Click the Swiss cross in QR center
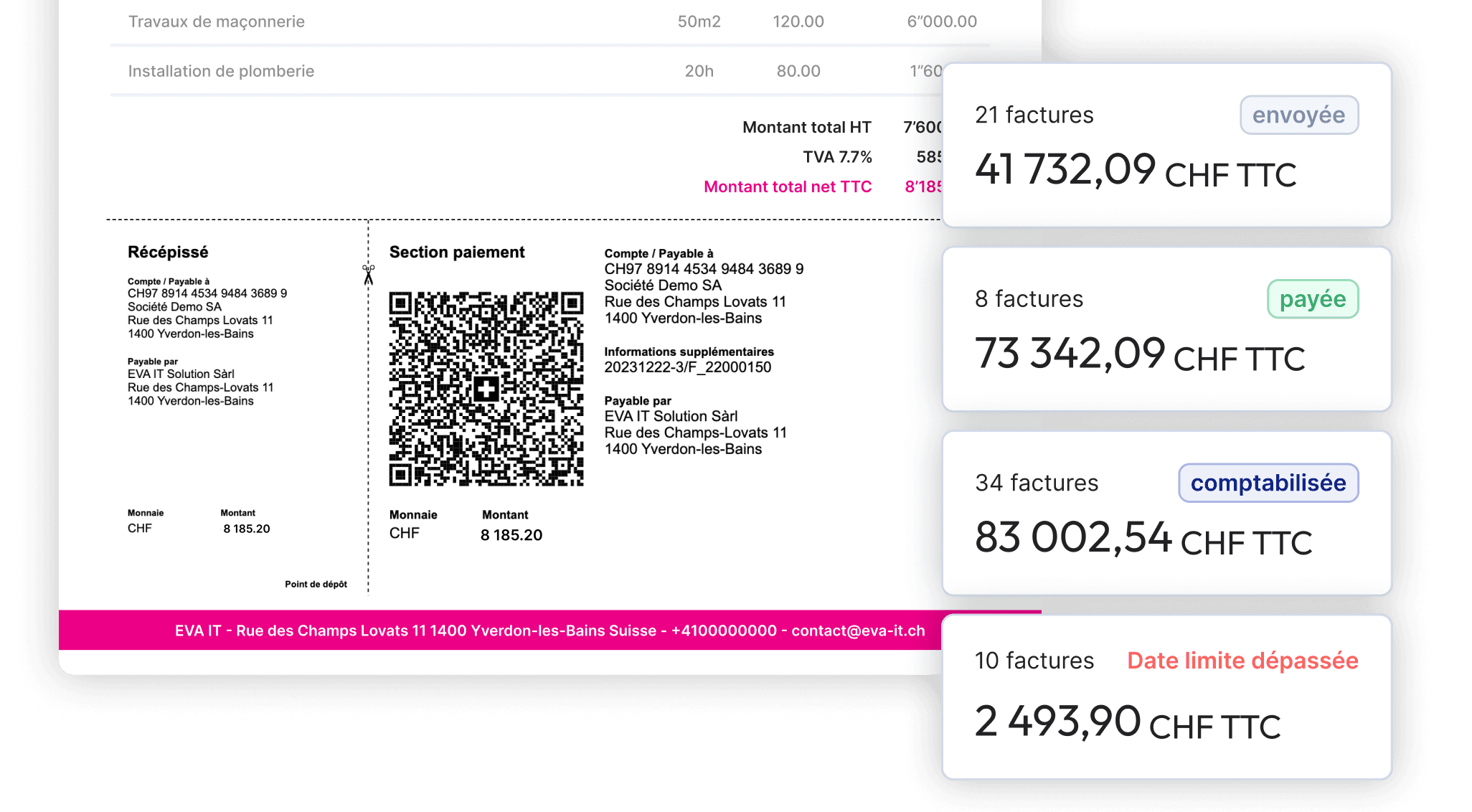Viewport: 1472px width, 812px height. tap(486, 390)
